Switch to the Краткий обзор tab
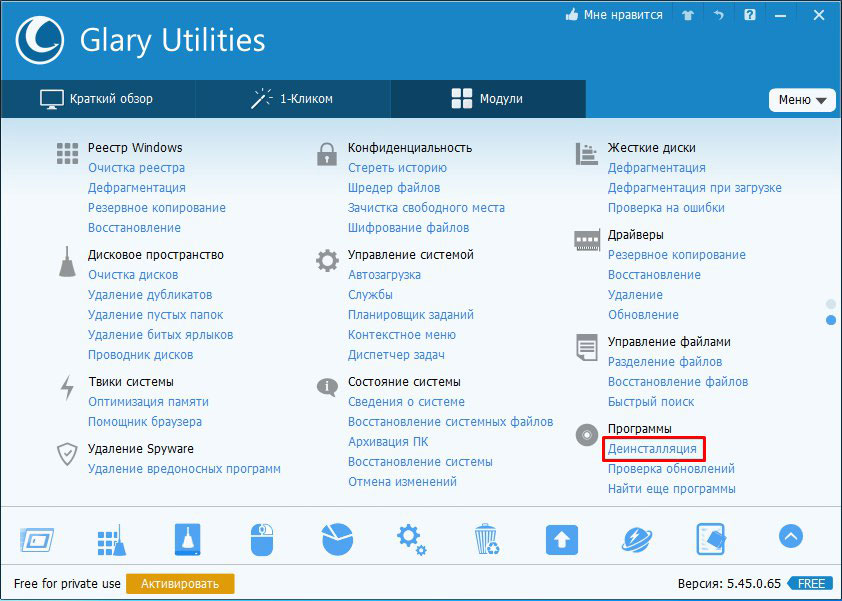 97,99
